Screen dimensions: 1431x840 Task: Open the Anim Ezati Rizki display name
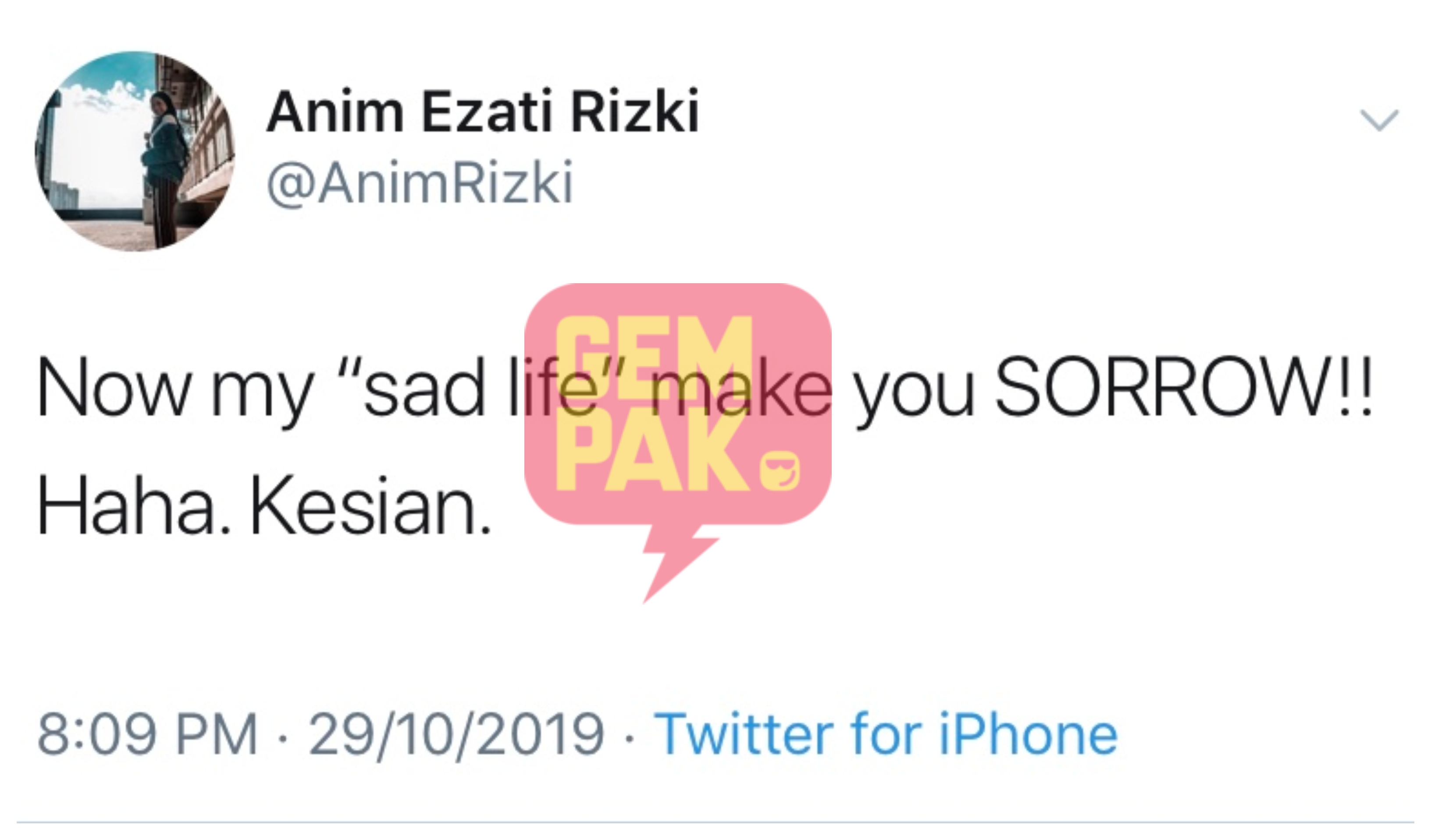483,111
